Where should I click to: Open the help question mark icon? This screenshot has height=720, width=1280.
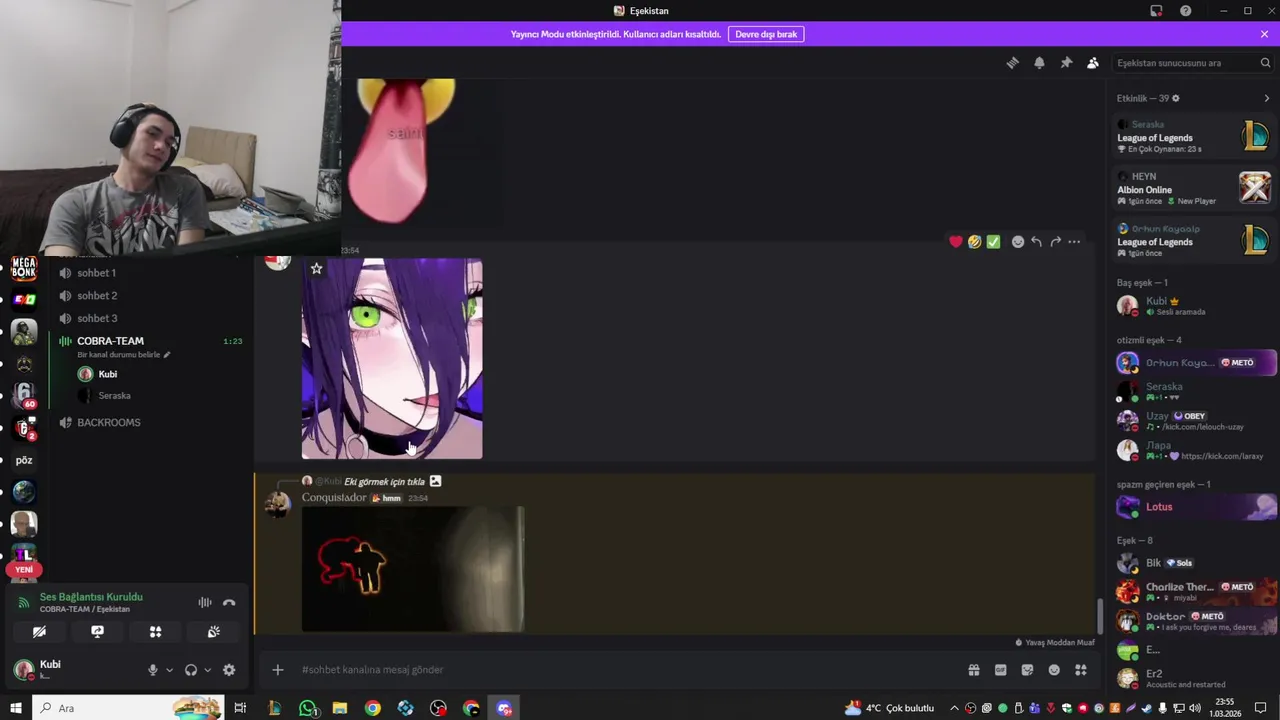[x=1185, y=11]
